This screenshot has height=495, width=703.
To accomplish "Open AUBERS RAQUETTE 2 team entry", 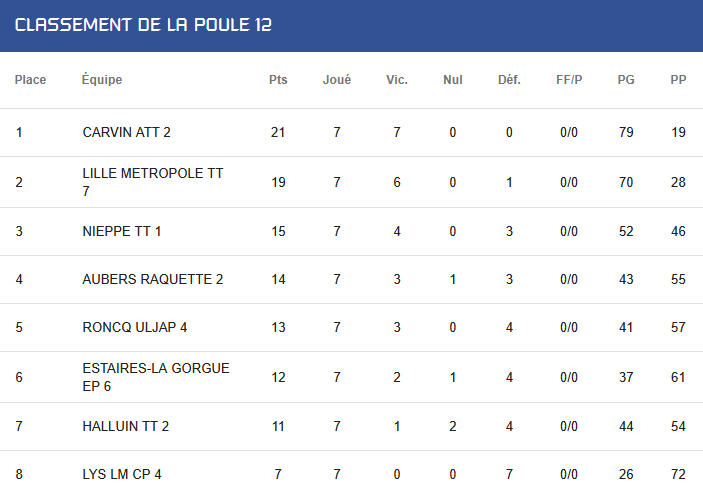I will [153, 279].
